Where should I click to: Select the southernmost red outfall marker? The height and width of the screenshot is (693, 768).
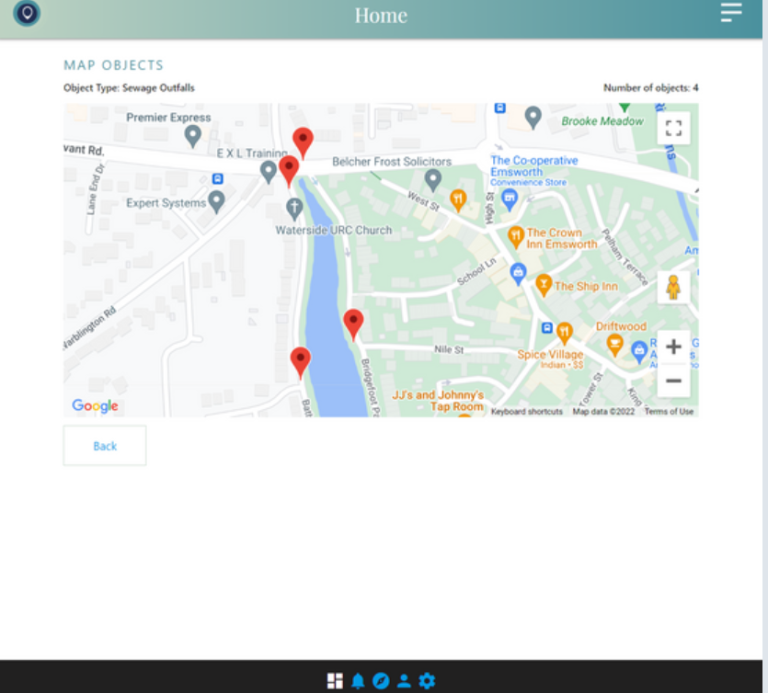[x=300, y=363]
